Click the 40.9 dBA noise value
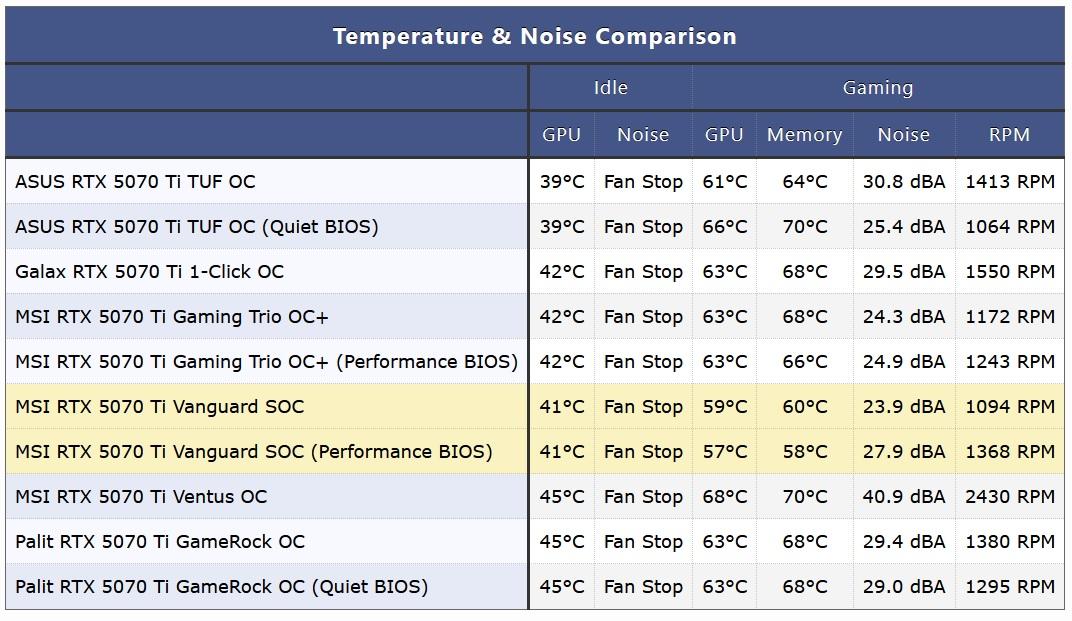The height and width of the screenshot is (621, 1072). (x=903, y=497)
